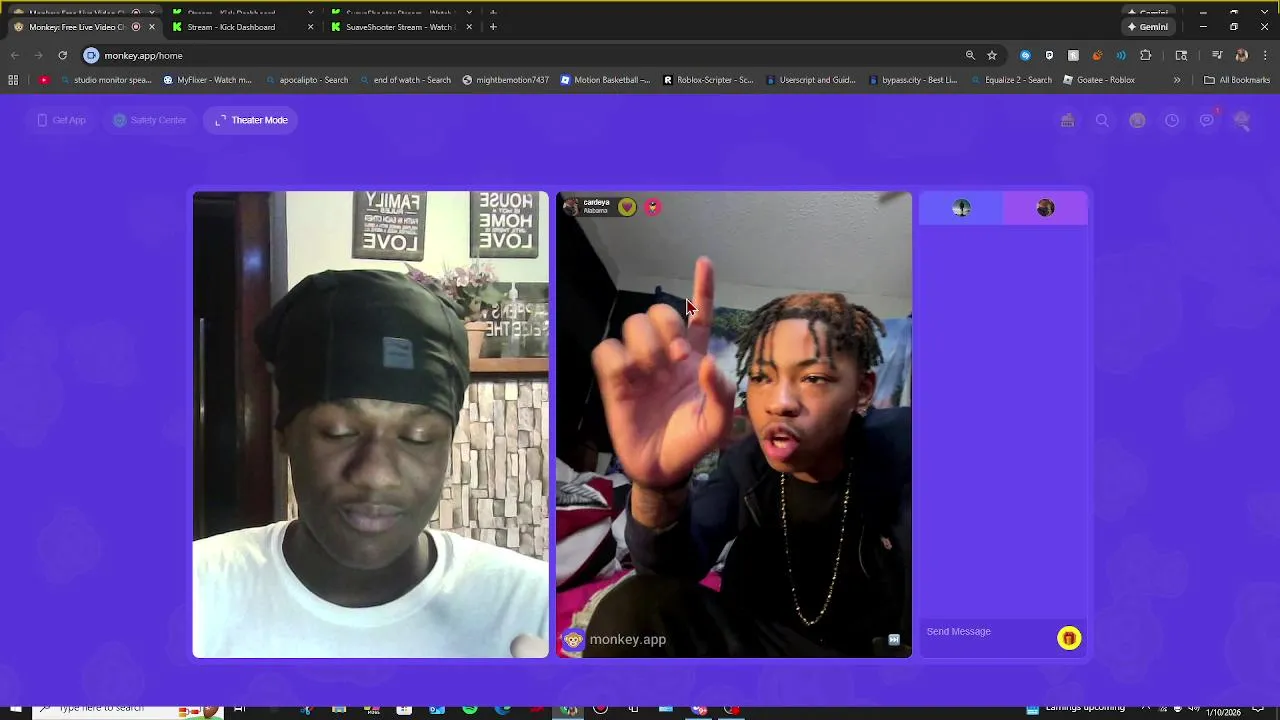
Task: Open the bypass.city bookmark
Action: pyautogui.click(x=912, y=80)
